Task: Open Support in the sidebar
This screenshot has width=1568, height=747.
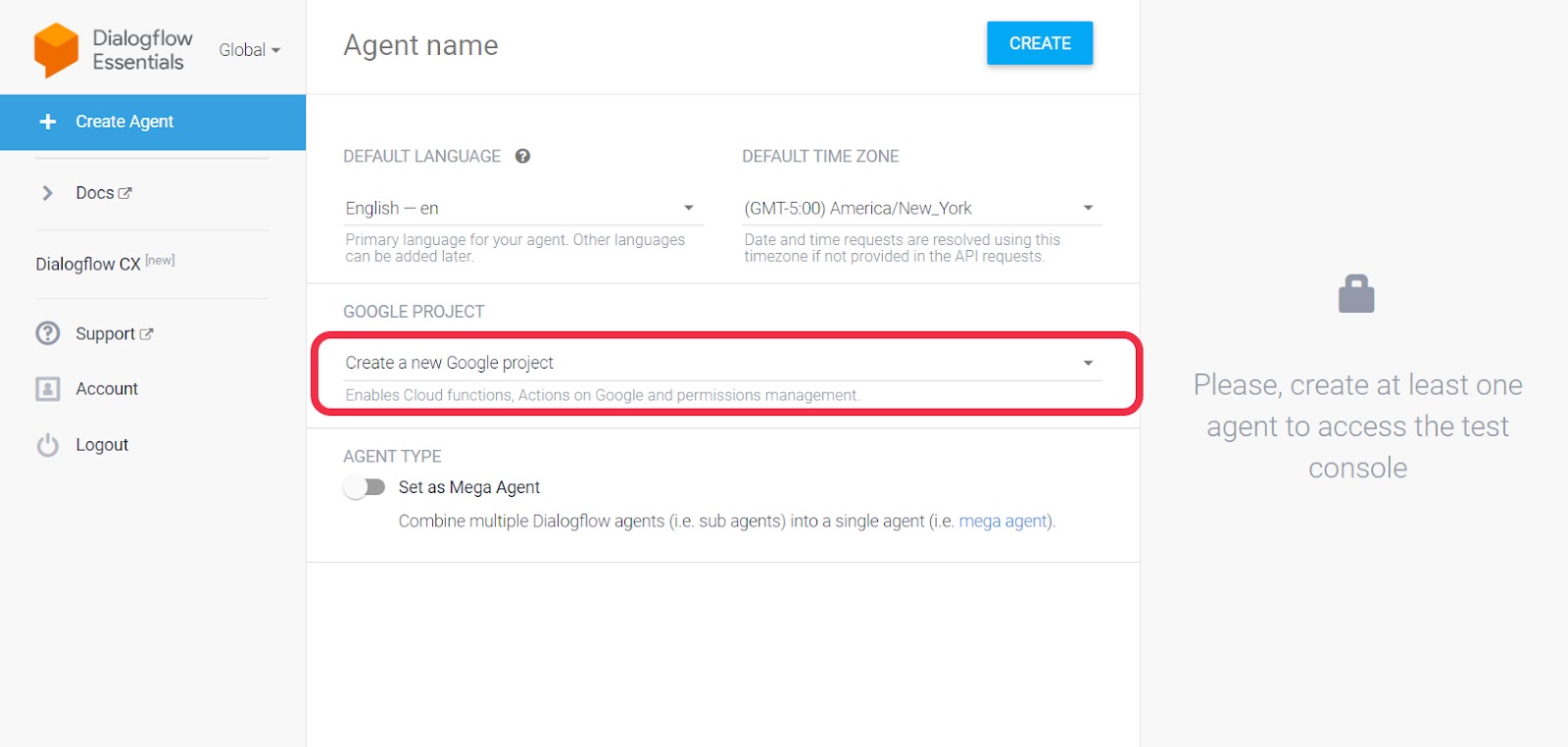Action: click(105, 334)
